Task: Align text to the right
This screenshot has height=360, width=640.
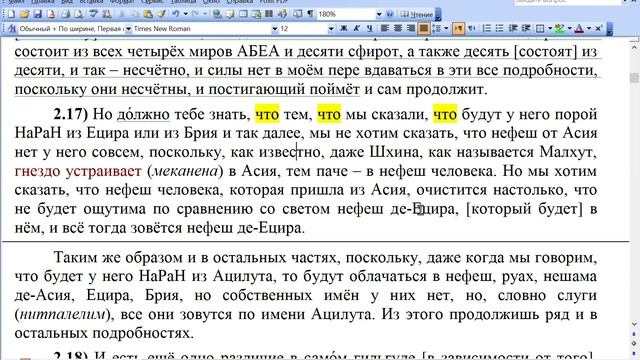Action: [411, 28]
